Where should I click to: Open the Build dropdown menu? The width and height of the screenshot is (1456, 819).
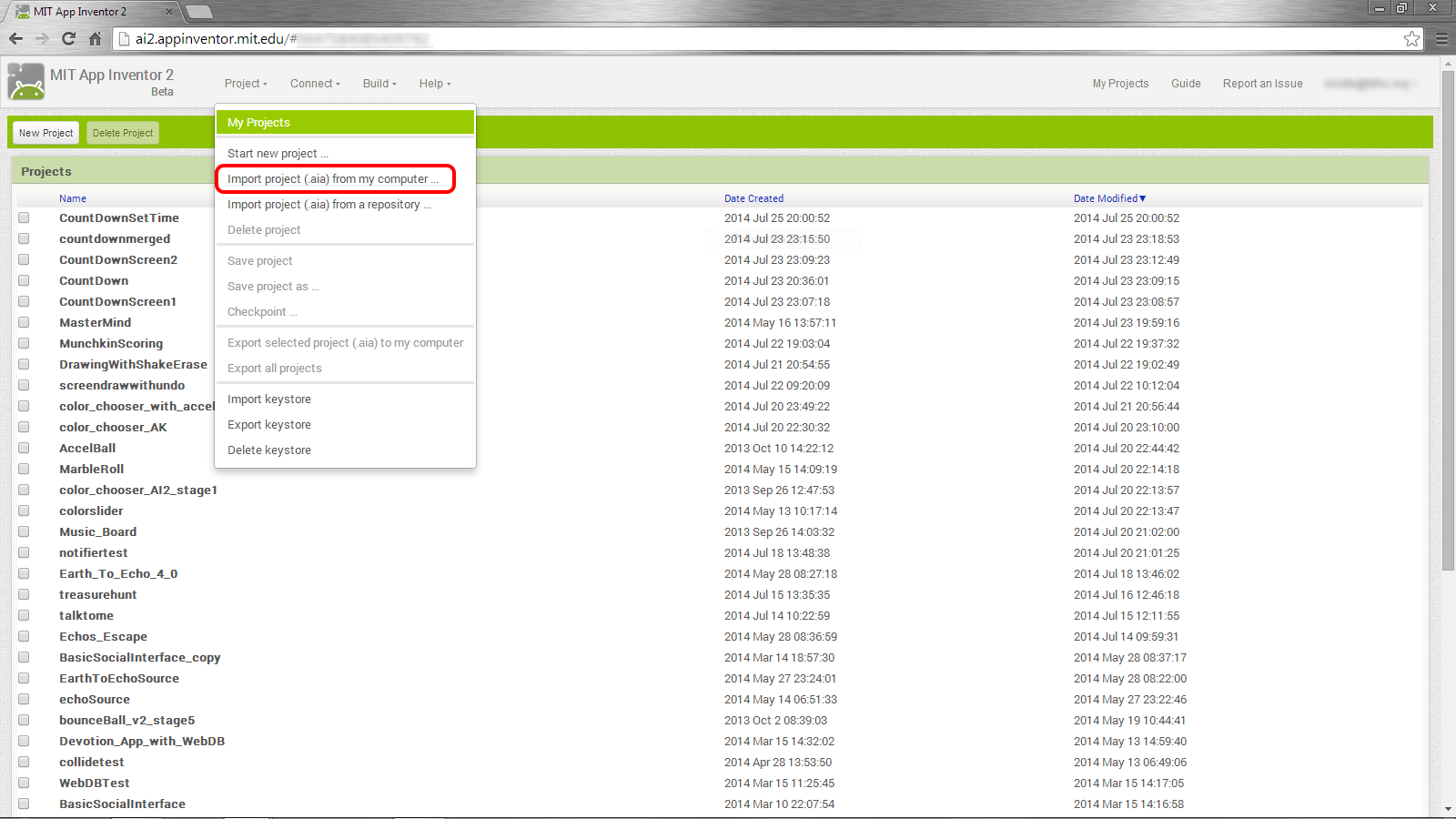pos(379,84)
